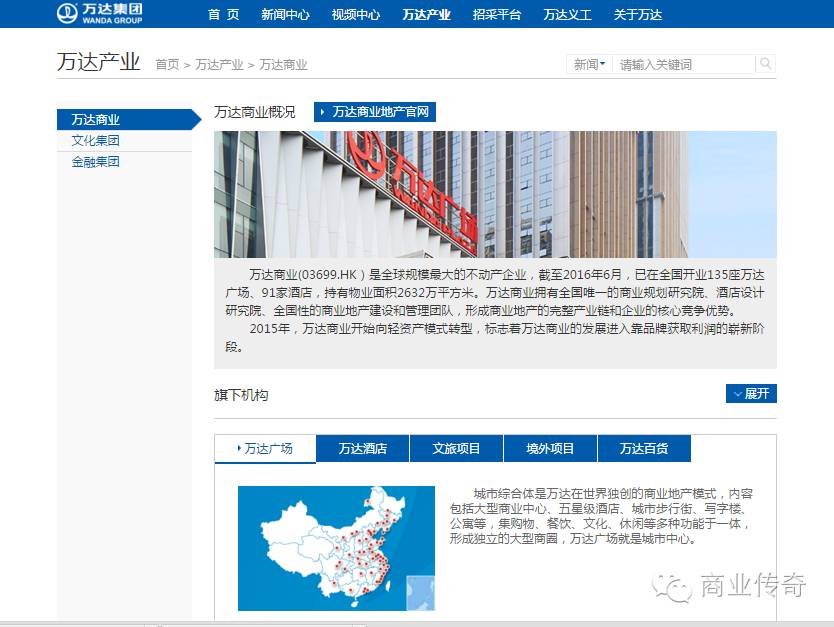Click the 旗下机构 heading
The width and height of the screenshot is (834, 627).
click(x=241, y=395)
